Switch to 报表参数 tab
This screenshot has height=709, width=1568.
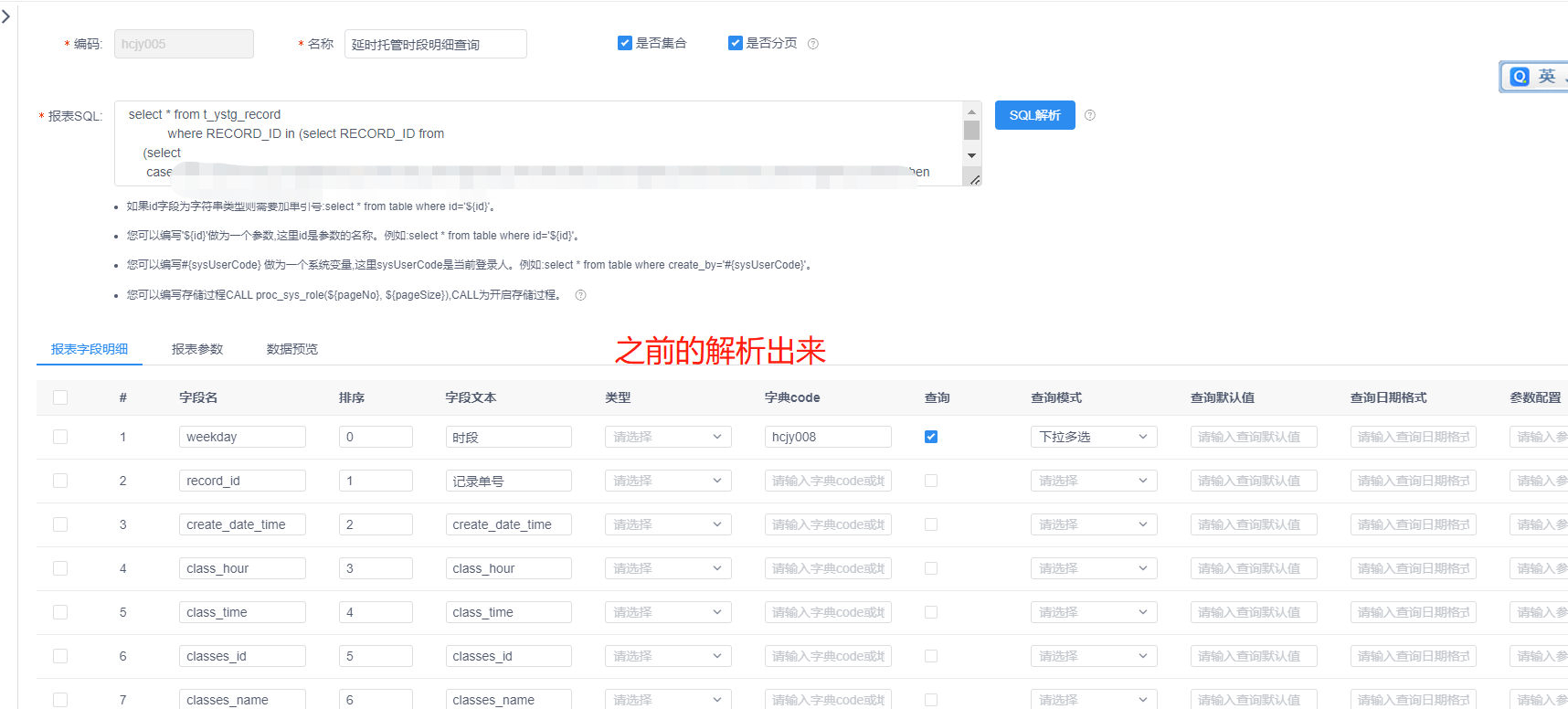click(x=197, y=349)
